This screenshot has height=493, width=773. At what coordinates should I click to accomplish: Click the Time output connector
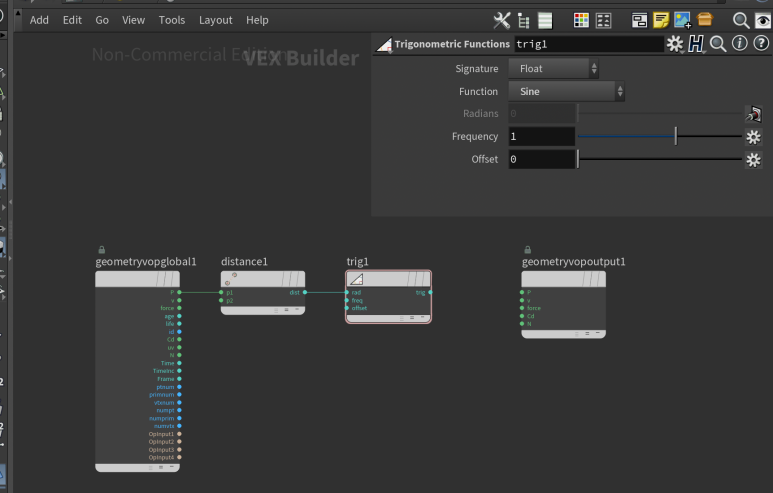179,363
